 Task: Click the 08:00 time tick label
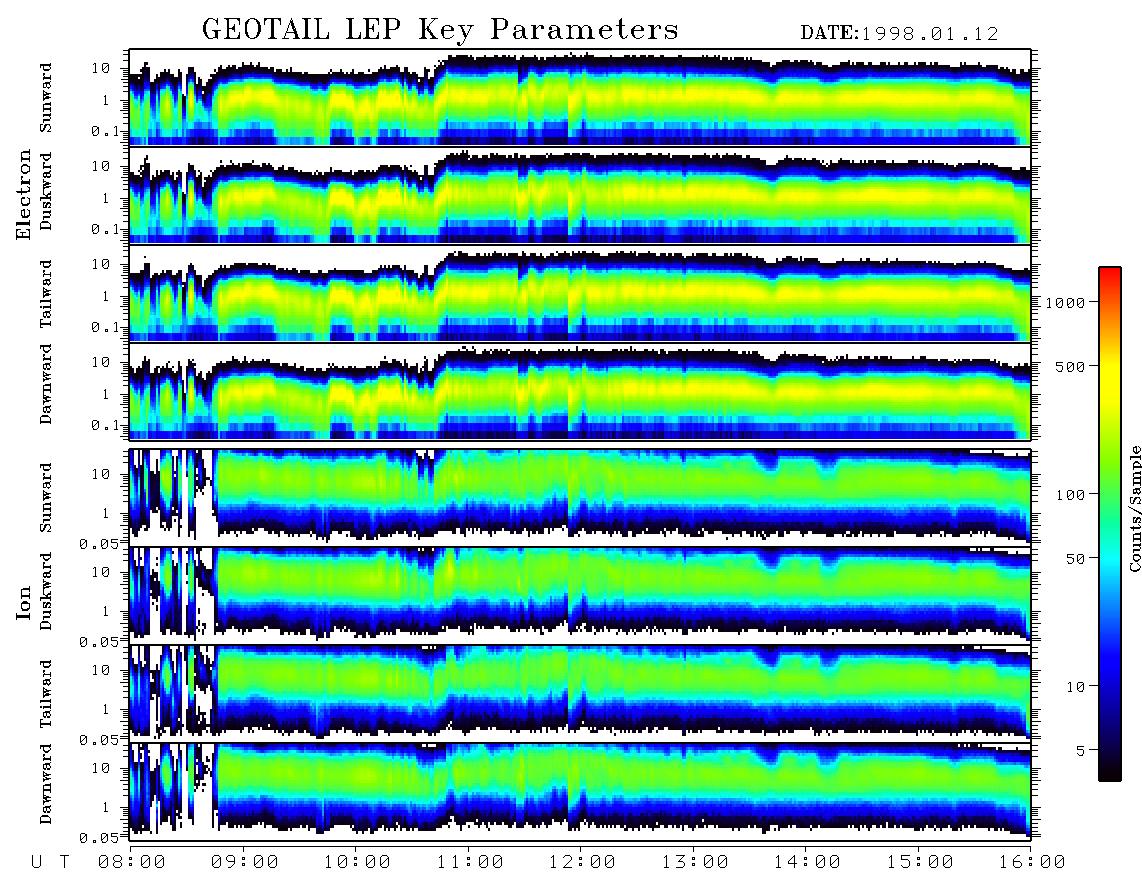click(x=132, y=863)
